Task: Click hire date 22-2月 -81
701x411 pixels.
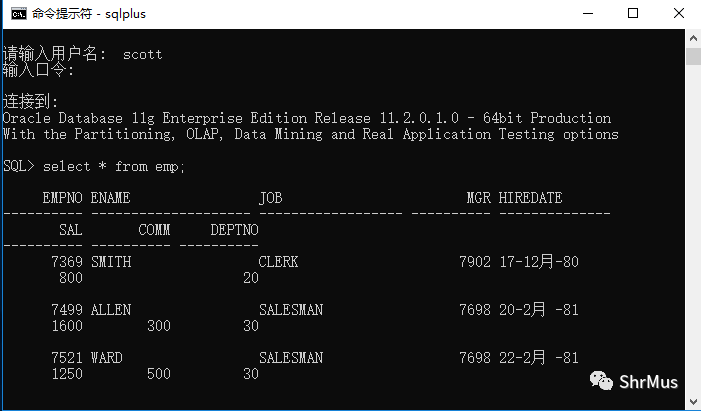Action: [539, 358]
